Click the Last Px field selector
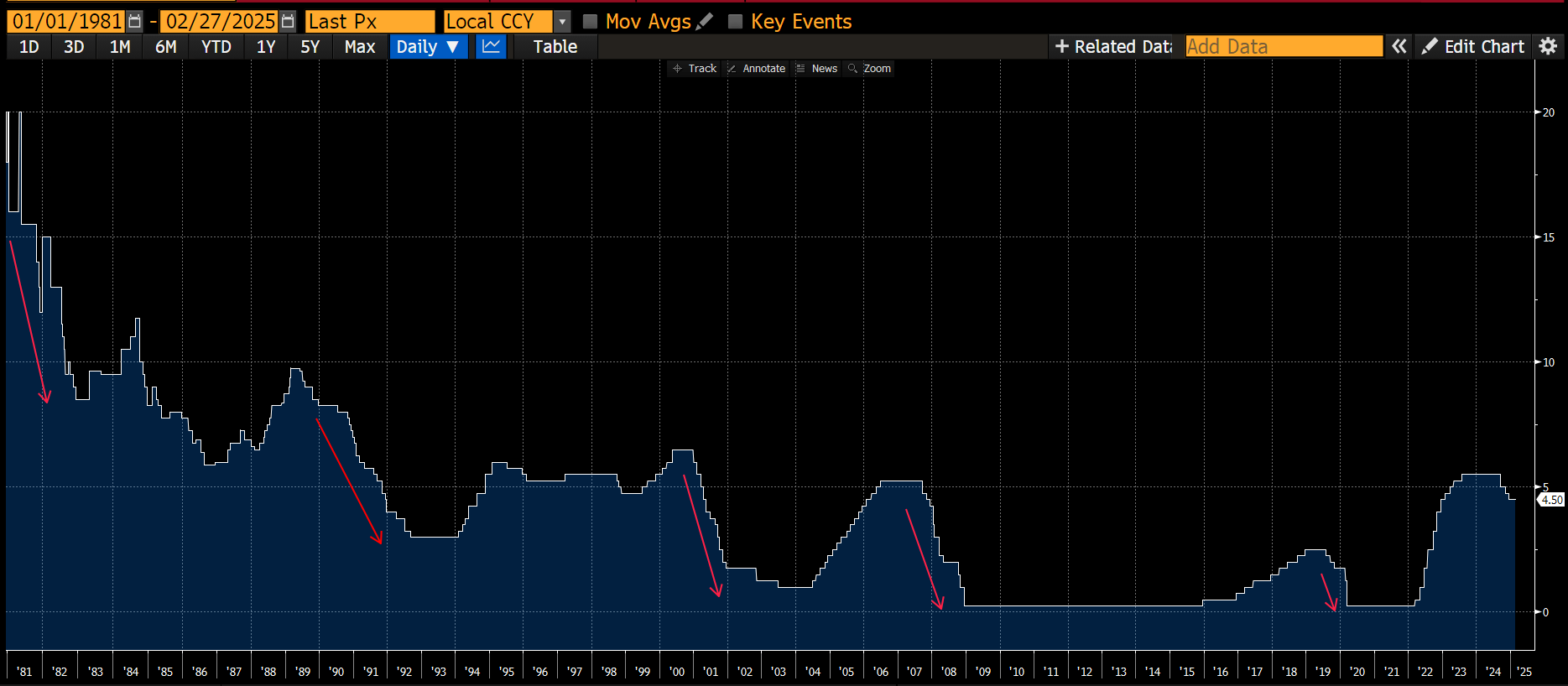1568x686 pixels. pos(369,22)
